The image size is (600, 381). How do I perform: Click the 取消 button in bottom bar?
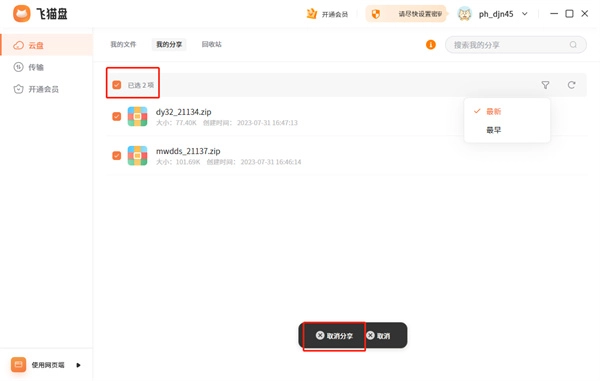pos(378,336)
